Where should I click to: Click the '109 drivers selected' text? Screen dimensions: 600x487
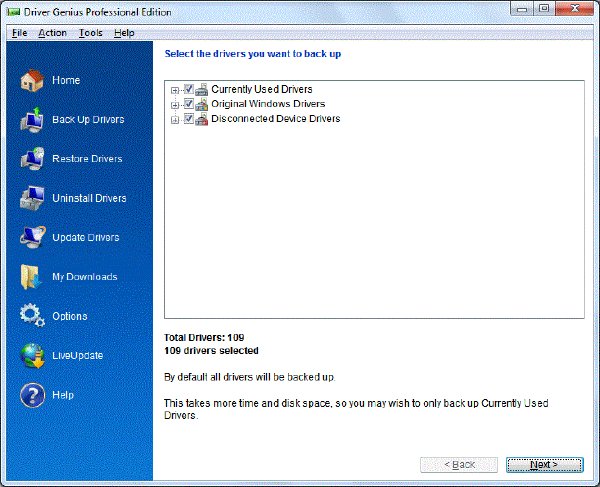pyautogui.click(x=211, y=351)
